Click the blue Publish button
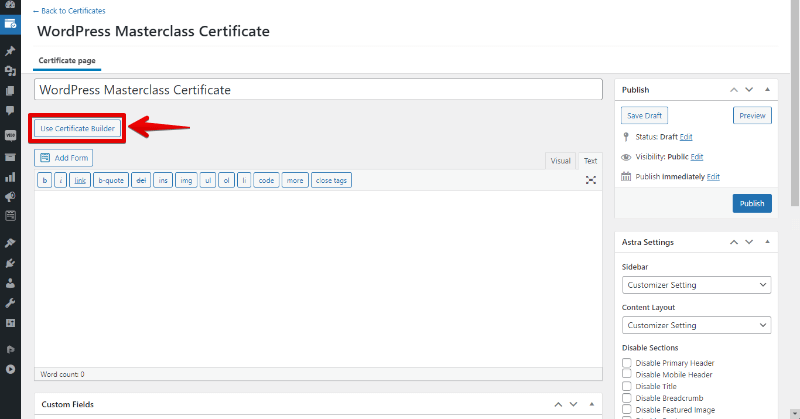This screenshot has width=800, height=419. [x=752, y=203]
